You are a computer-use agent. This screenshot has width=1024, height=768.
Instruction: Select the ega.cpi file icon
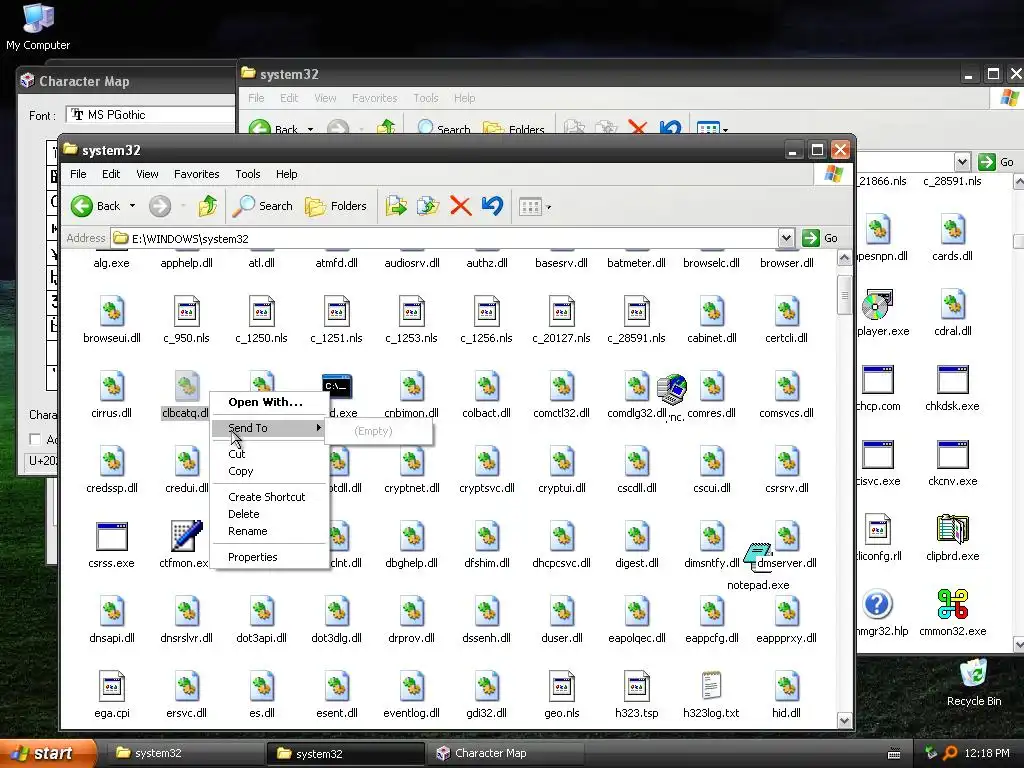112,686
